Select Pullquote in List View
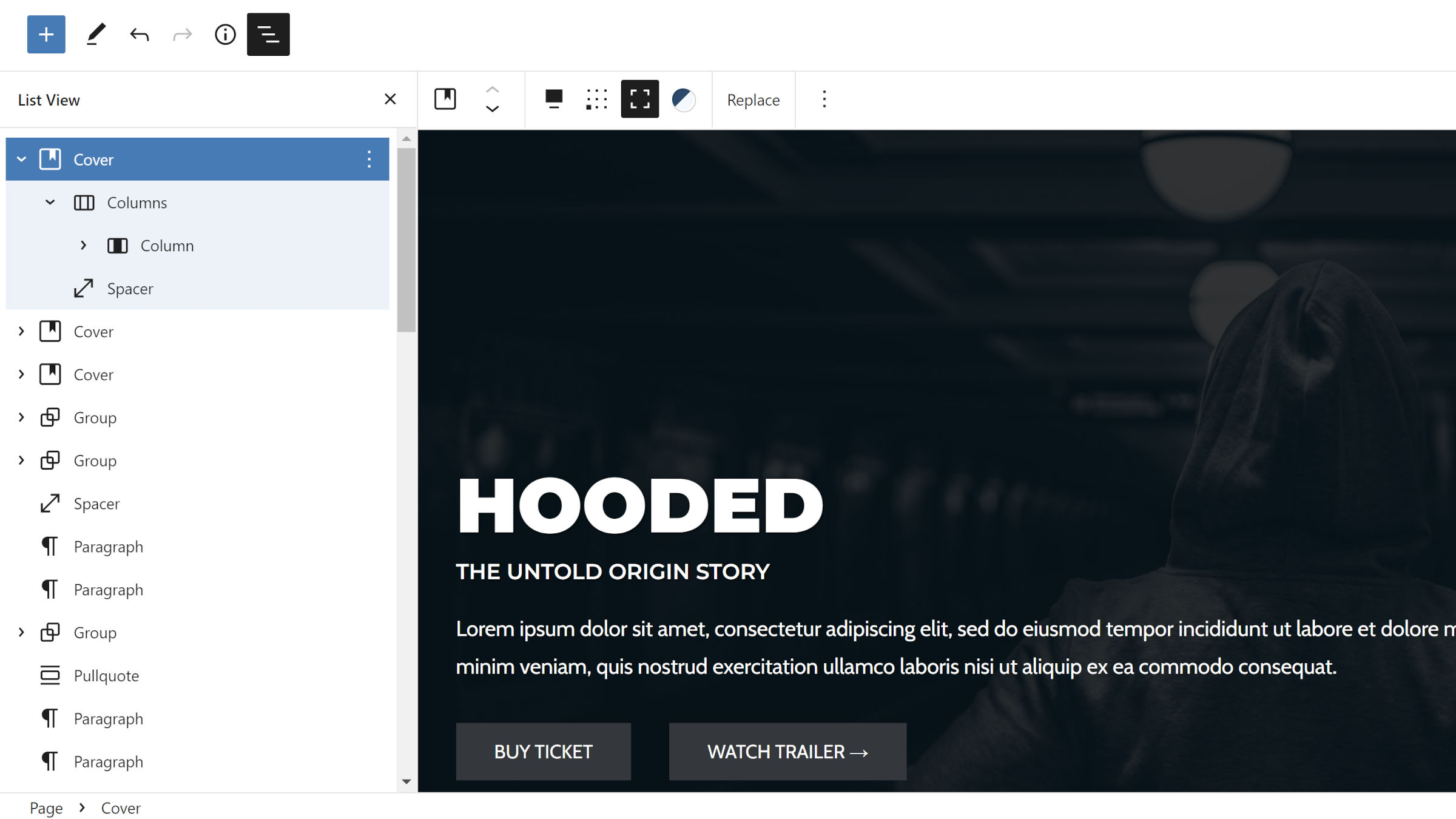Viewport: 1456px width, 819px height. 106,676
